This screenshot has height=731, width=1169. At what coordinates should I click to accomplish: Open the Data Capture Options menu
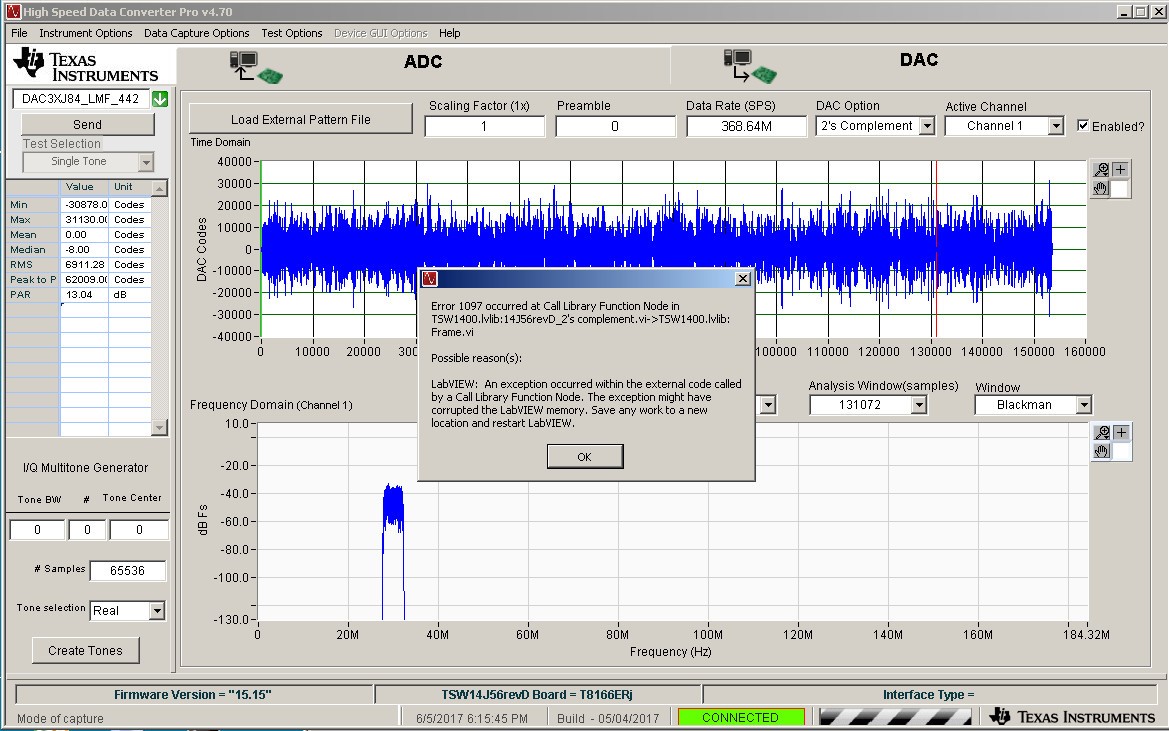[196, 33]
